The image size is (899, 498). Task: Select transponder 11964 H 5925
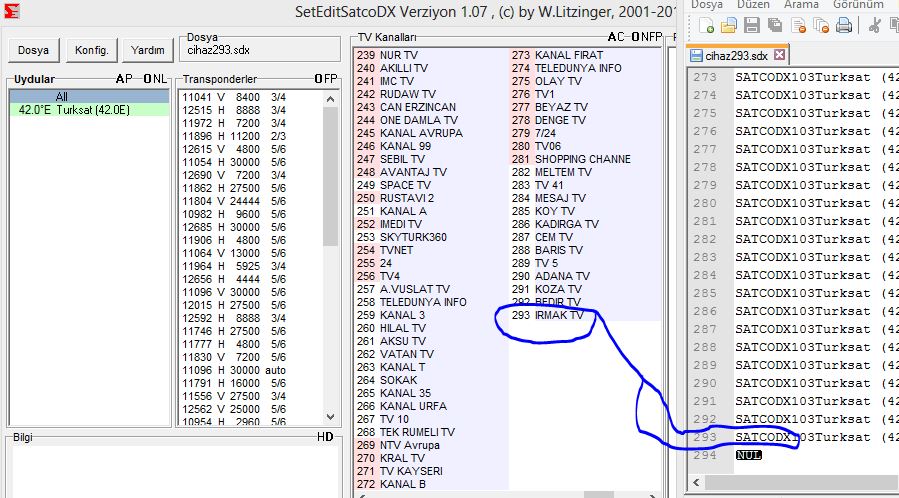coord(234,266)
